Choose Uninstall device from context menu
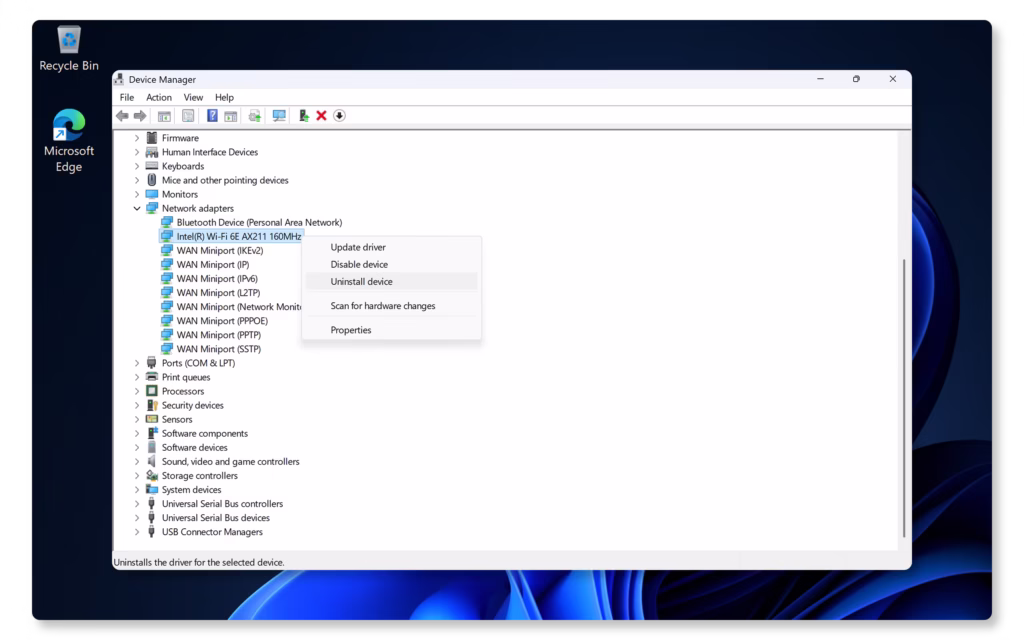 391,281
